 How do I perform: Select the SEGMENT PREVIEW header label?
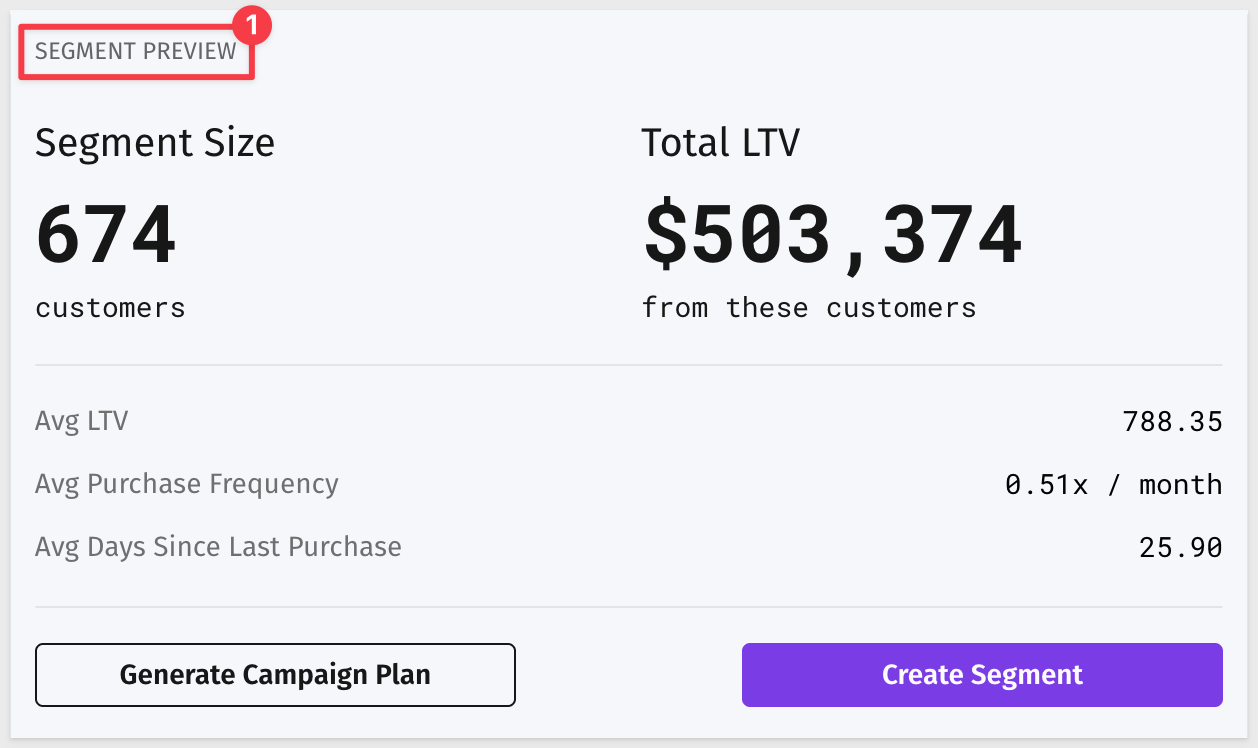136,51
